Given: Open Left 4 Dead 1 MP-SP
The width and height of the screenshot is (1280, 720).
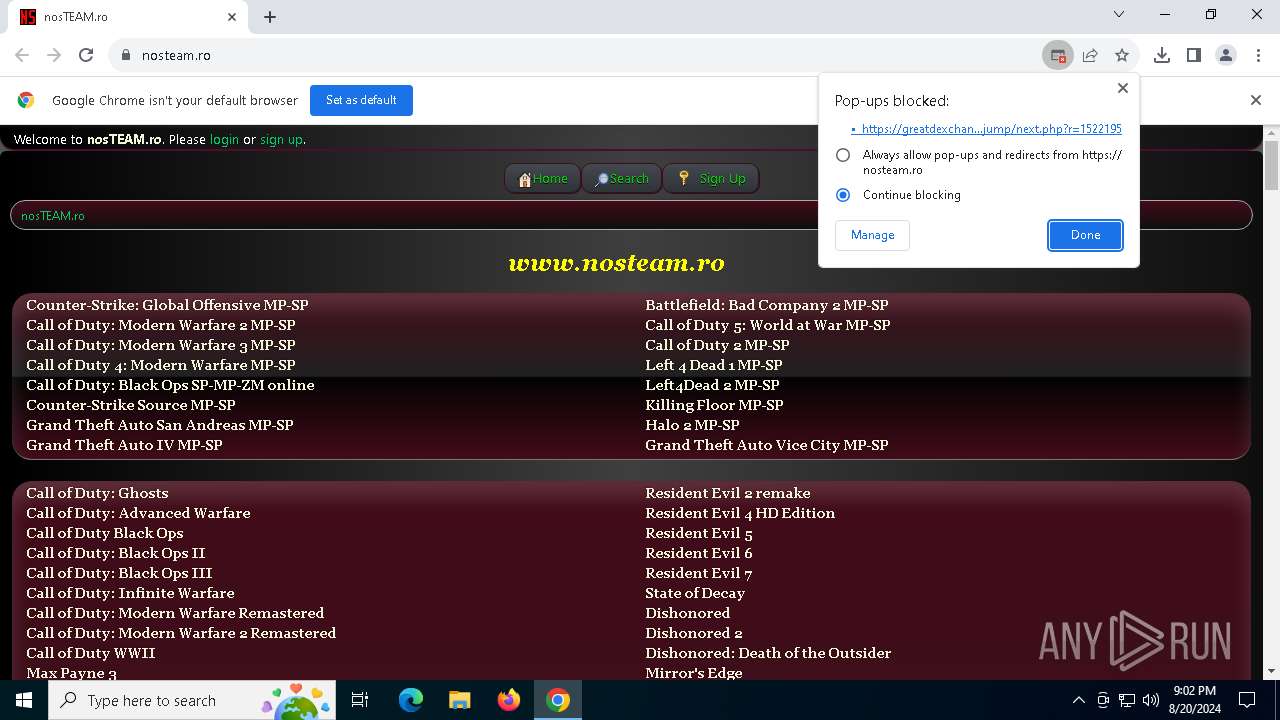Looking at the screenshot, I should click(714, 365).
